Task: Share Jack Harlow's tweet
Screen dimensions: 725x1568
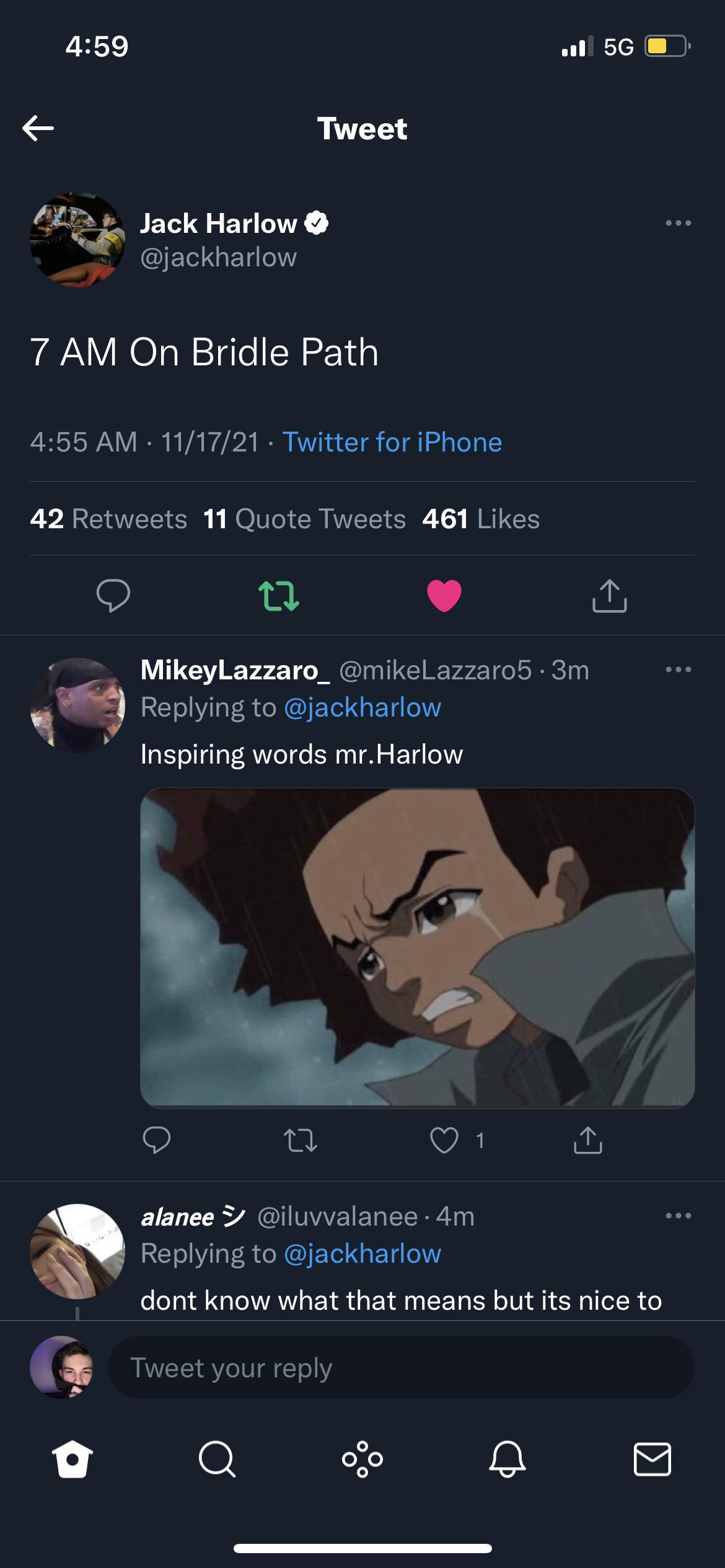Action: pyautogui.click(x=610, y=596)
